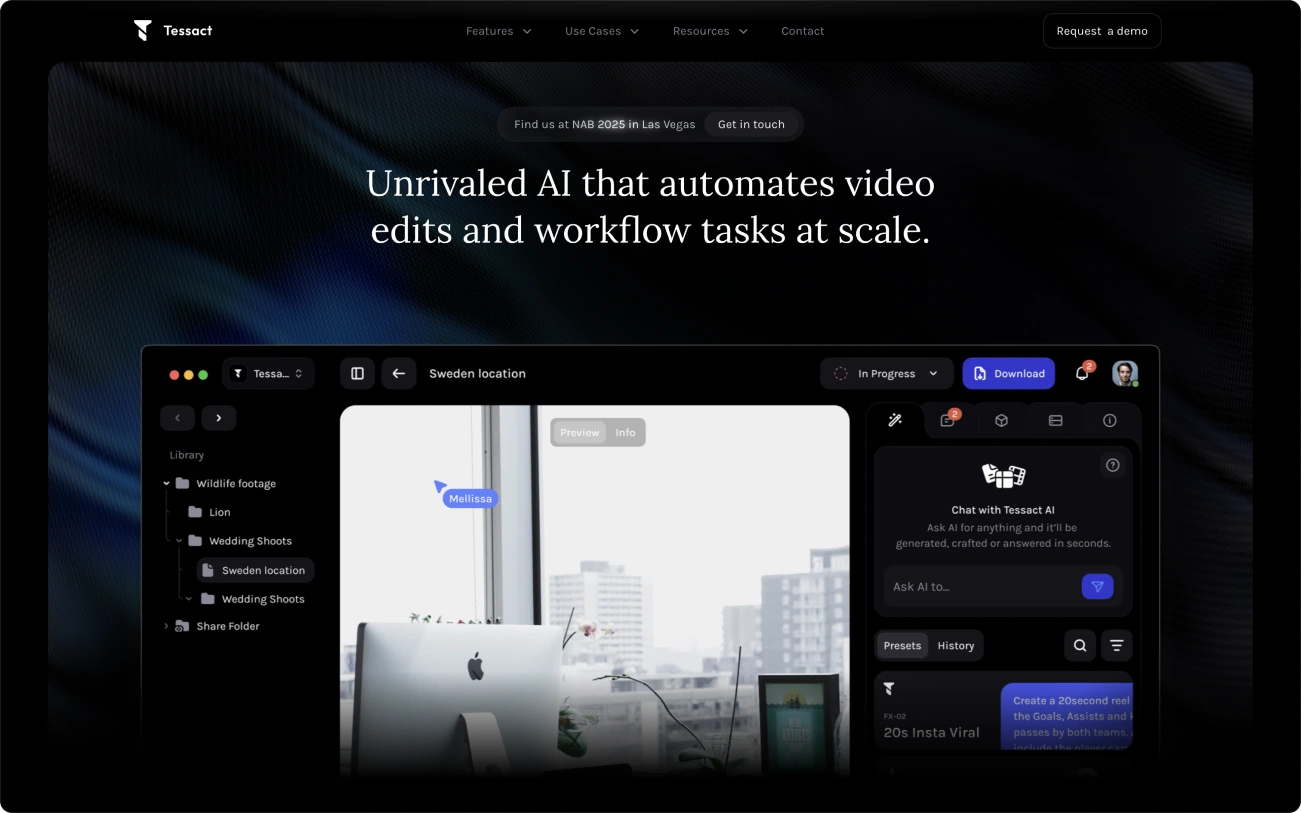Open the Features dropdown menu
Viewport: 1301px width, 813px height.
point(499,31)
